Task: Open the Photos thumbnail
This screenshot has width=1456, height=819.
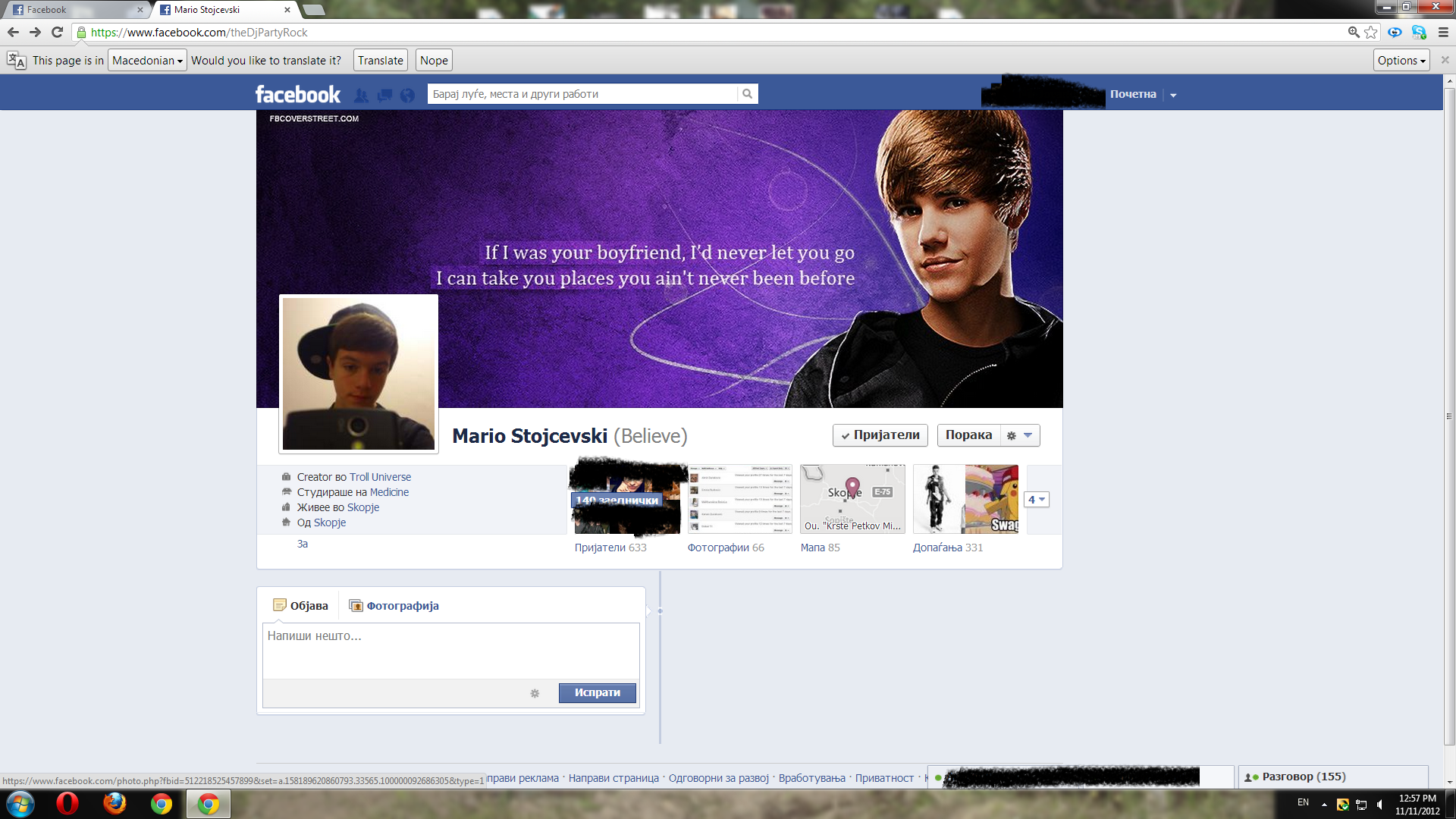Action: tap(740, 499)
